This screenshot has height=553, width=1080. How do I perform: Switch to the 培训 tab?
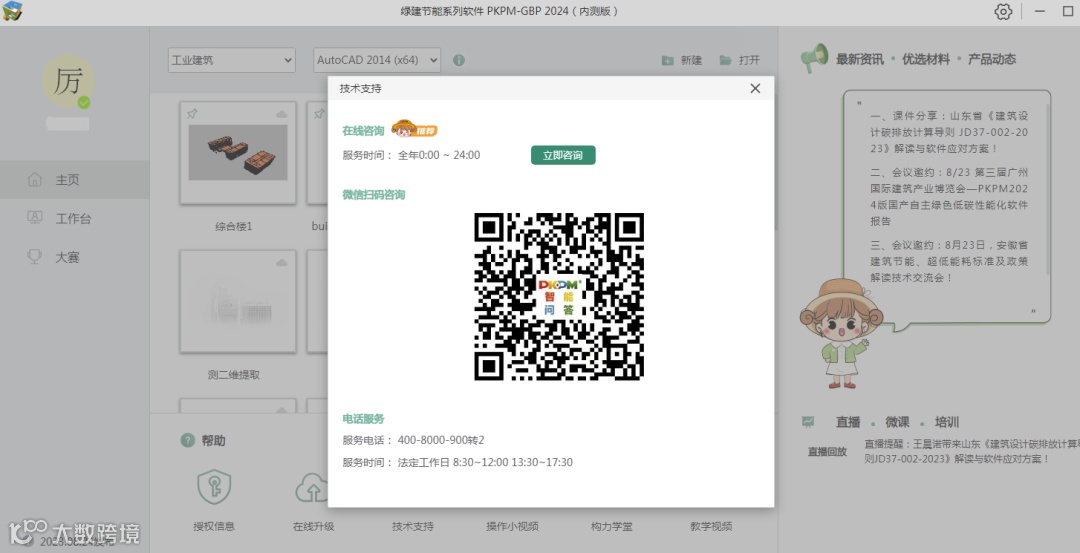coord(946,422)
